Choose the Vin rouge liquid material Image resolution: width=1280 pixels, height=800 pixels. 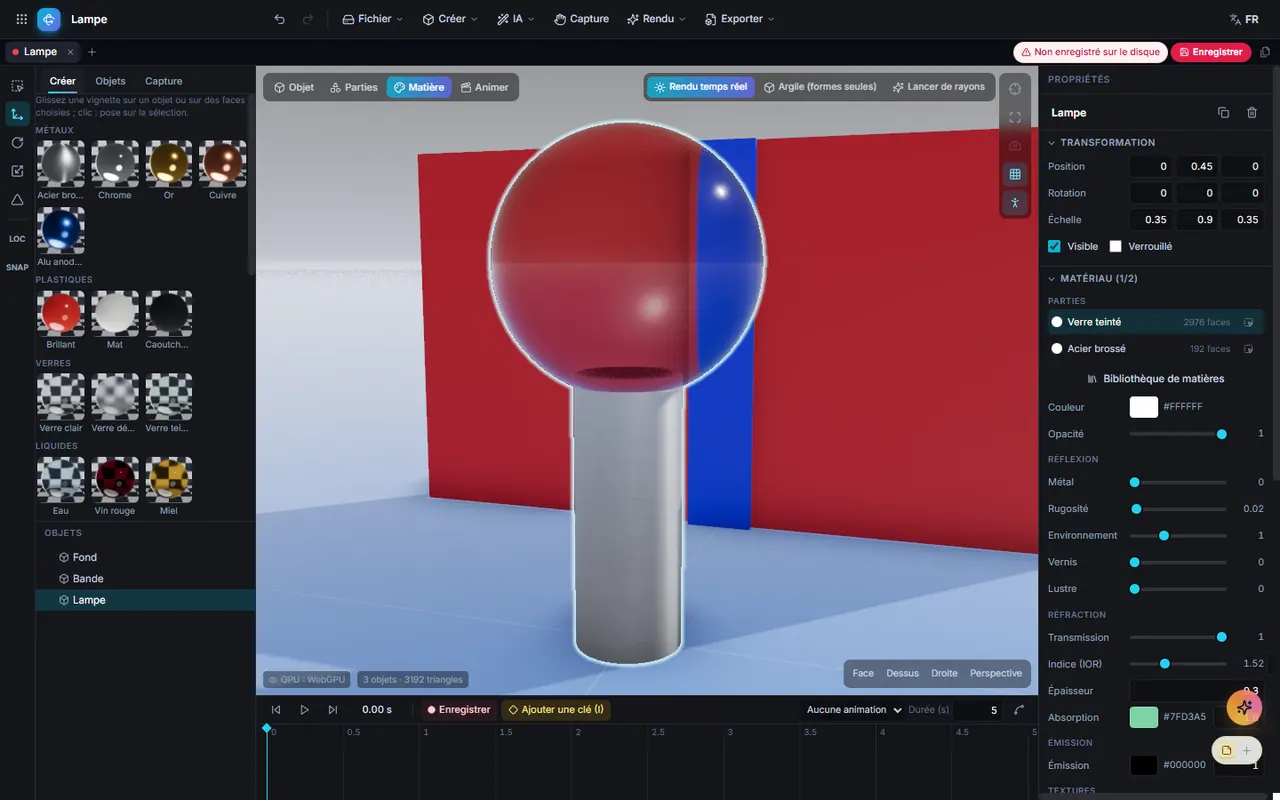(x=115, y=478)
